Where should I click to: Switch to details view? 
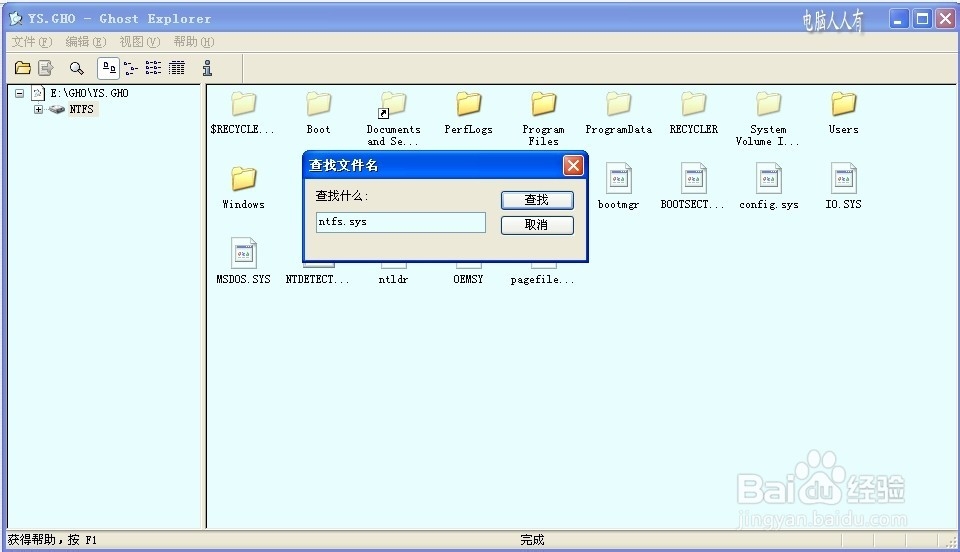[176, 68]
